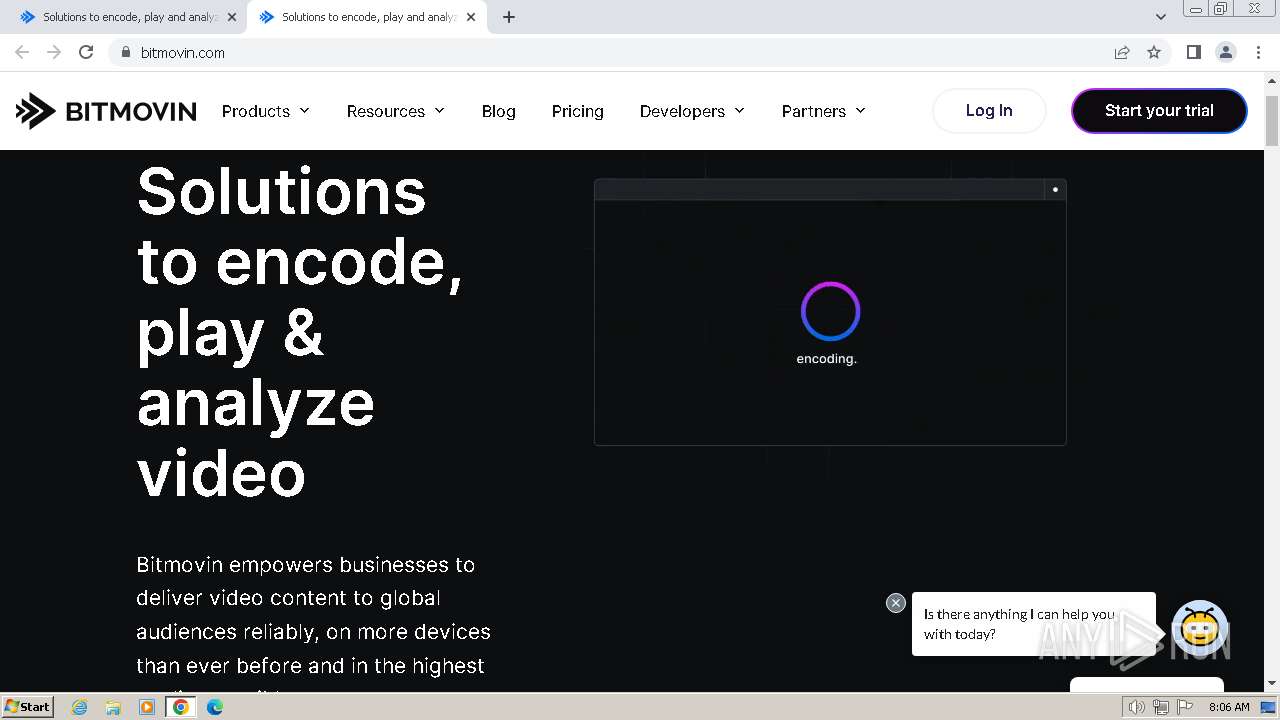Select the second Bitmovin tab

coord(367,17)
